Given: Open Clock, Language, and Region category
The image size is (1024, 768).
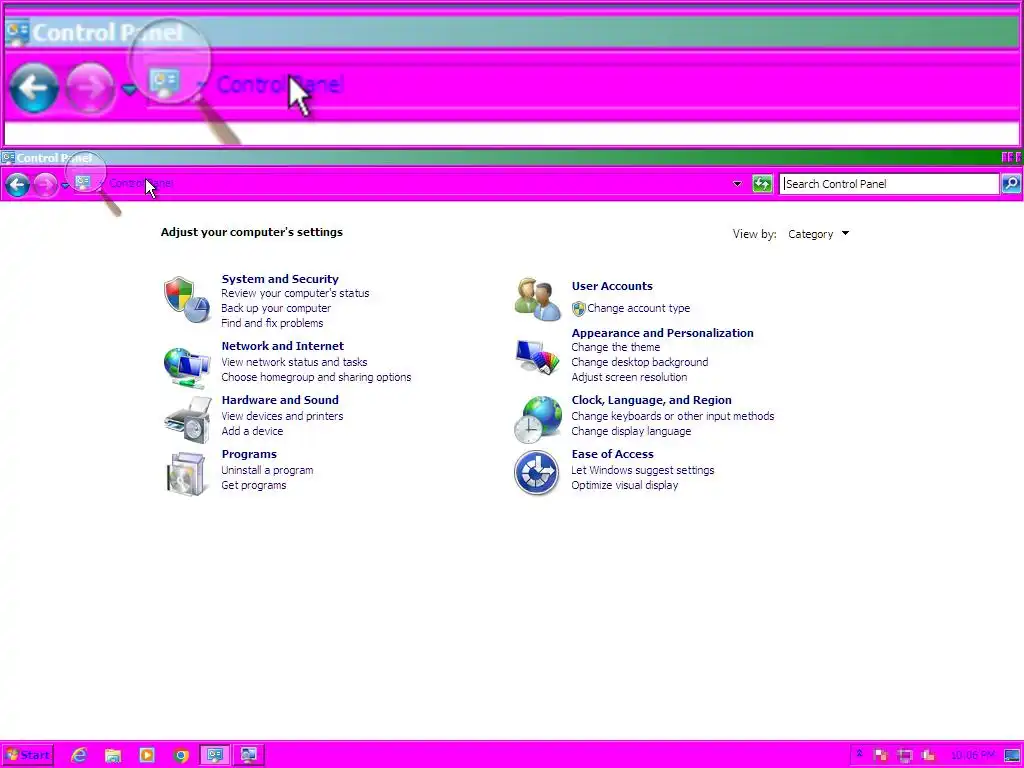Looking at the screenshot, I should point(651,400).
